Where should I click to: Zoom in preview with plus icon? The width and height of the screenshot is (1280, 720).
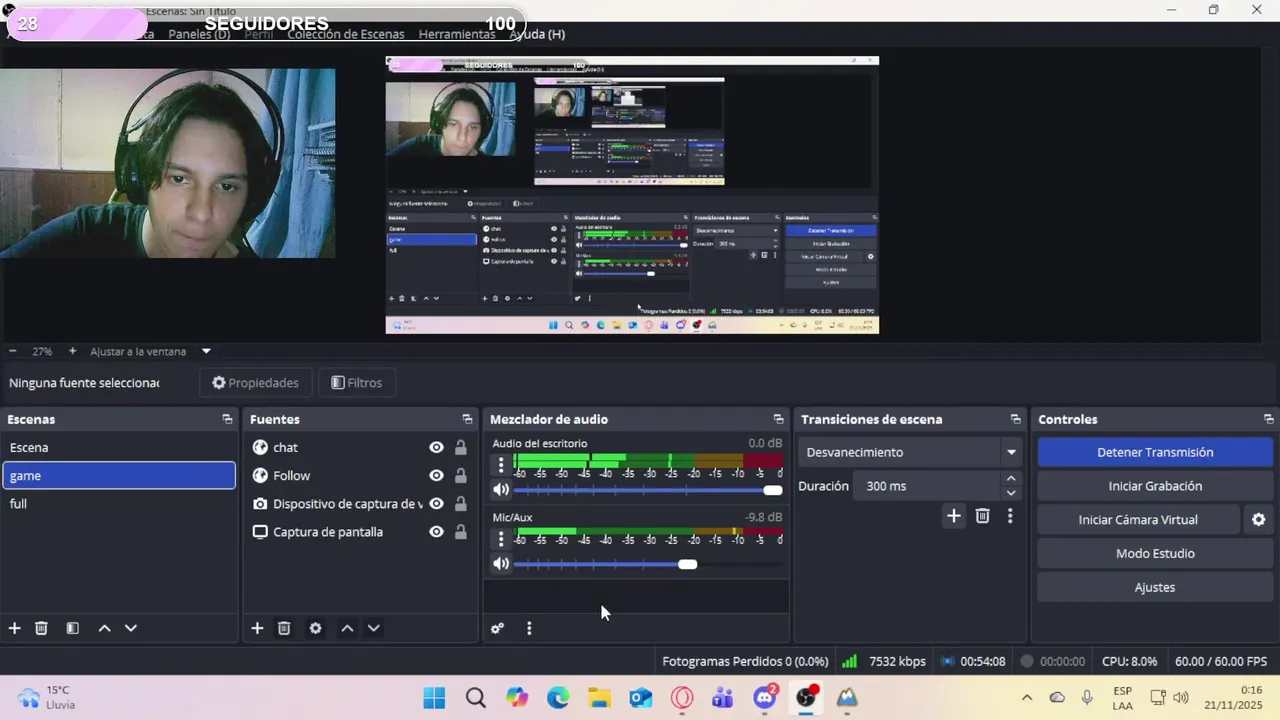coord(72,351)
